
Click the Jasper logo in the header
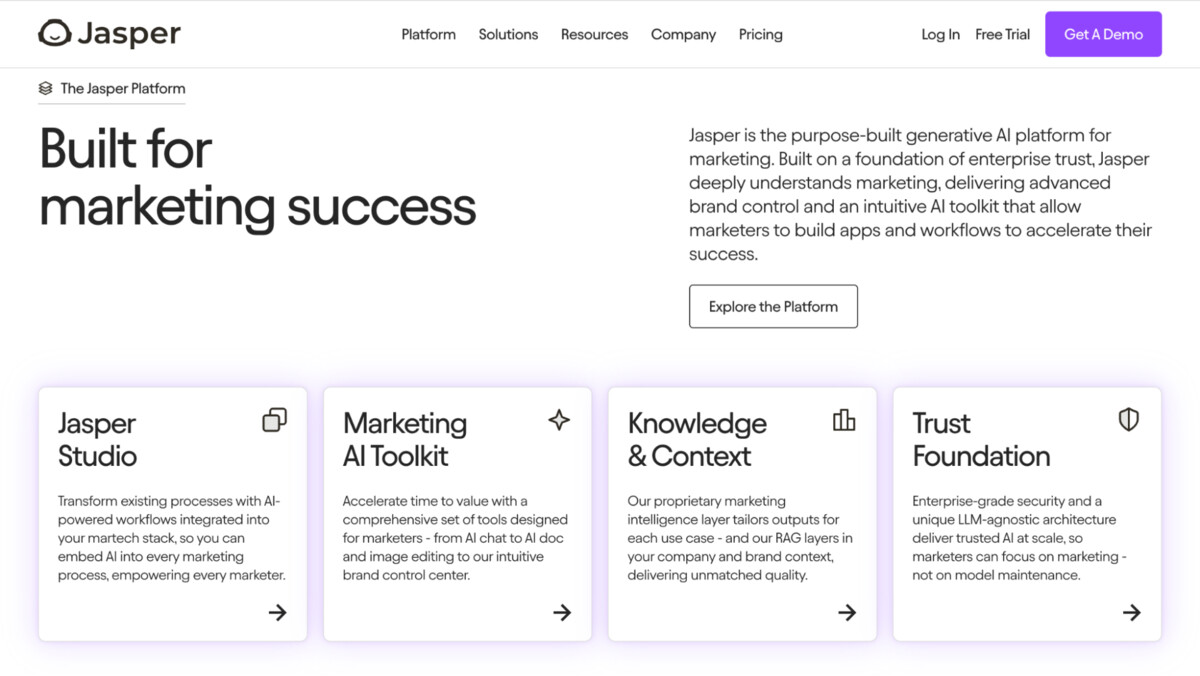[x=109, y=34]
